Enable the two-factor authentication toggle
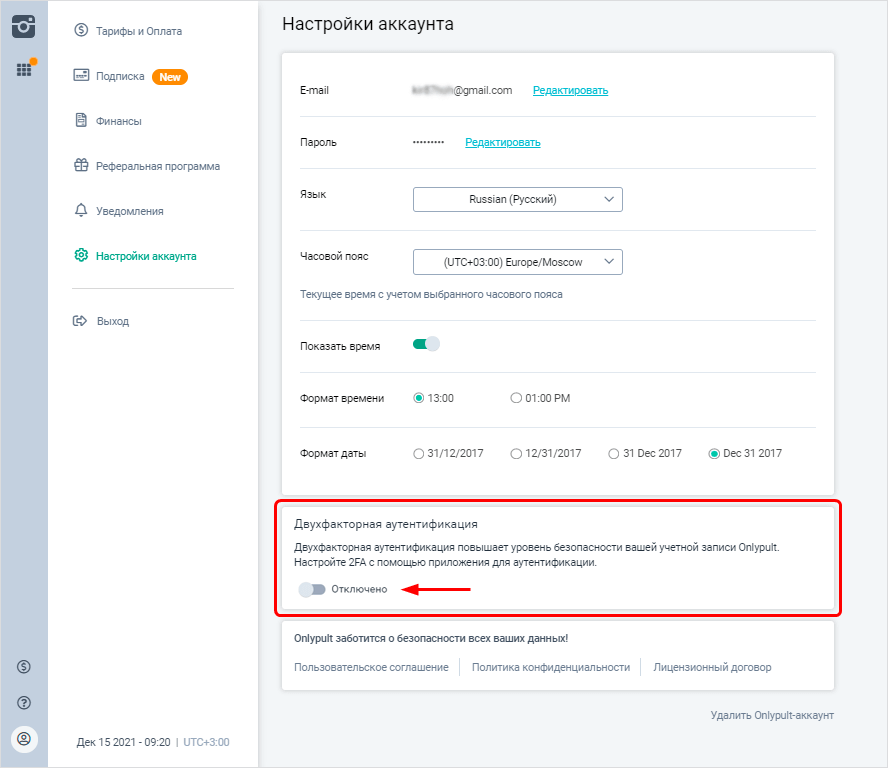Image resolution: width=888 pixels, height=768 pixels. pos(312,589)
